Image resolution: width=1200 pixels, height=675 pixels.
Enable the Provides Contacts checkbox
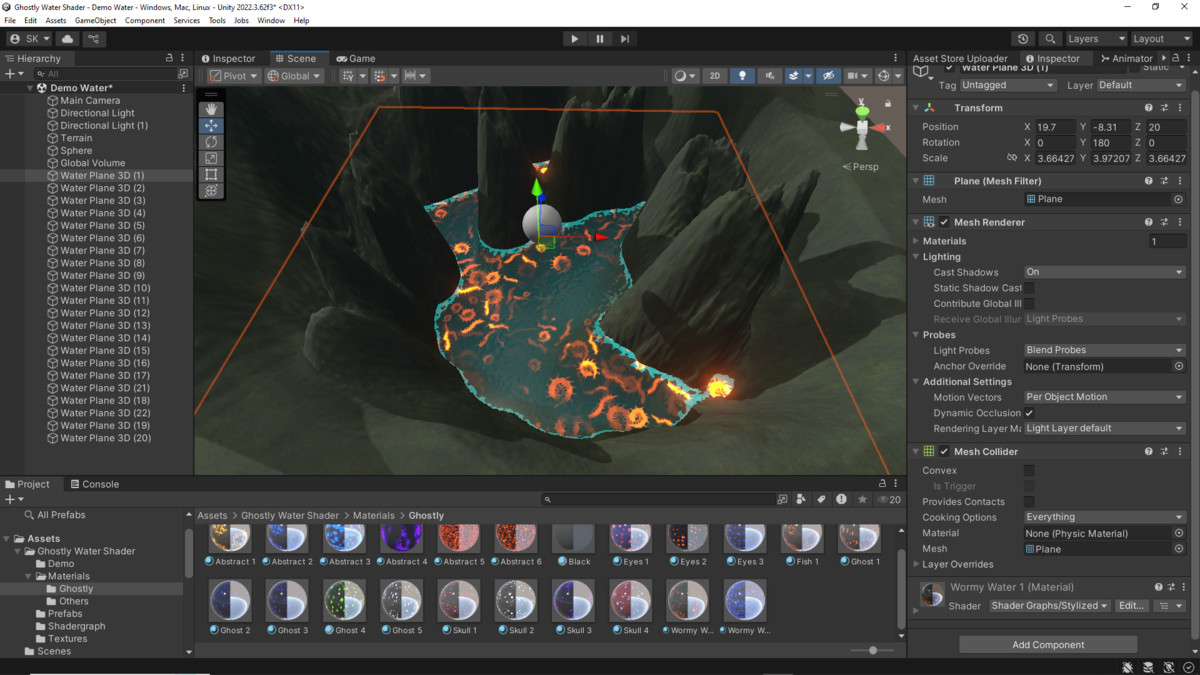point(1029,502)
